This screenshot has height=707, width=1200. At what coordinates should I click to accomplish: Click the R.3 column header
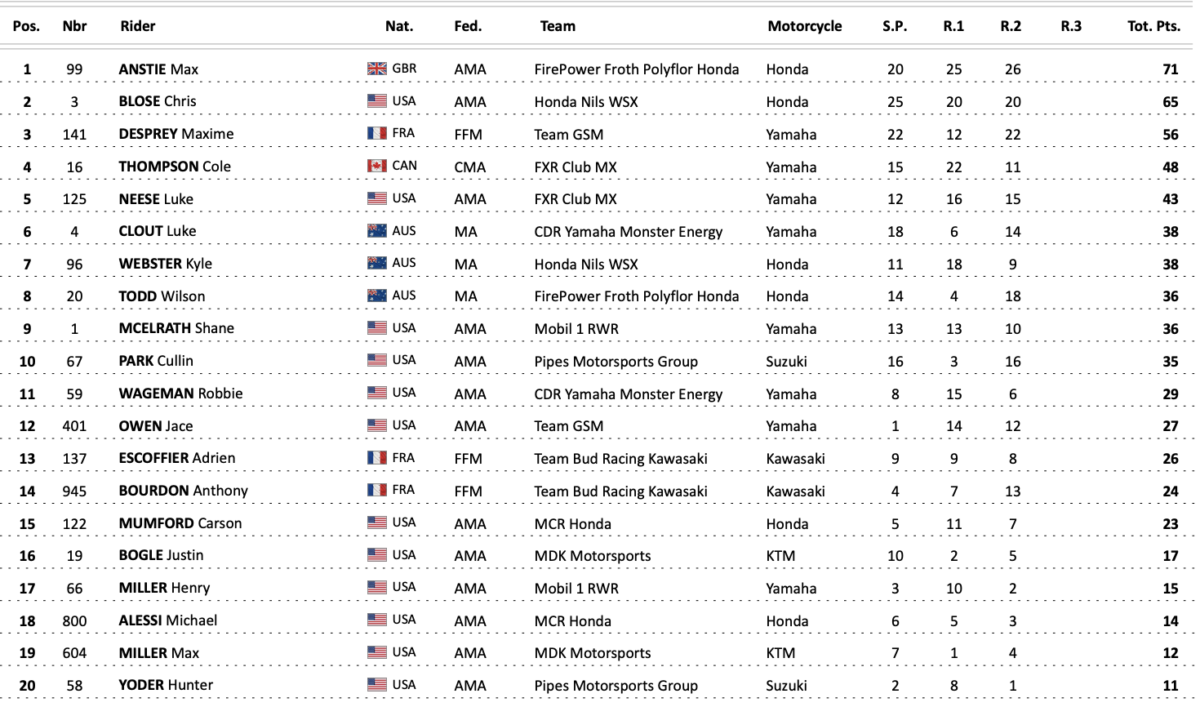pos(1071,27)
